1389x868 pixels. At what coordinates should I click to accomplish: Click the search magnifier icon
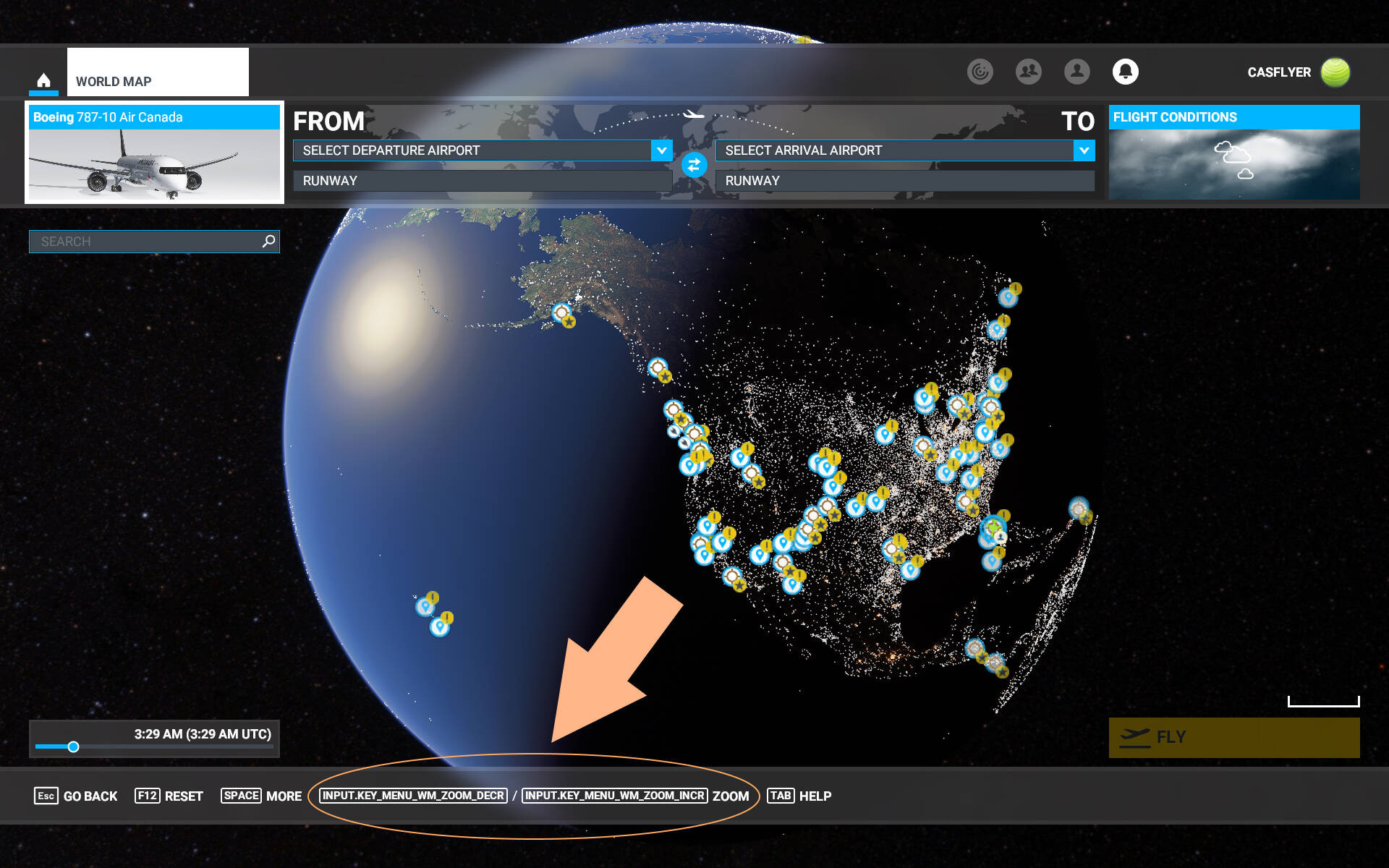pyautogui.click(x=269, y=241)
